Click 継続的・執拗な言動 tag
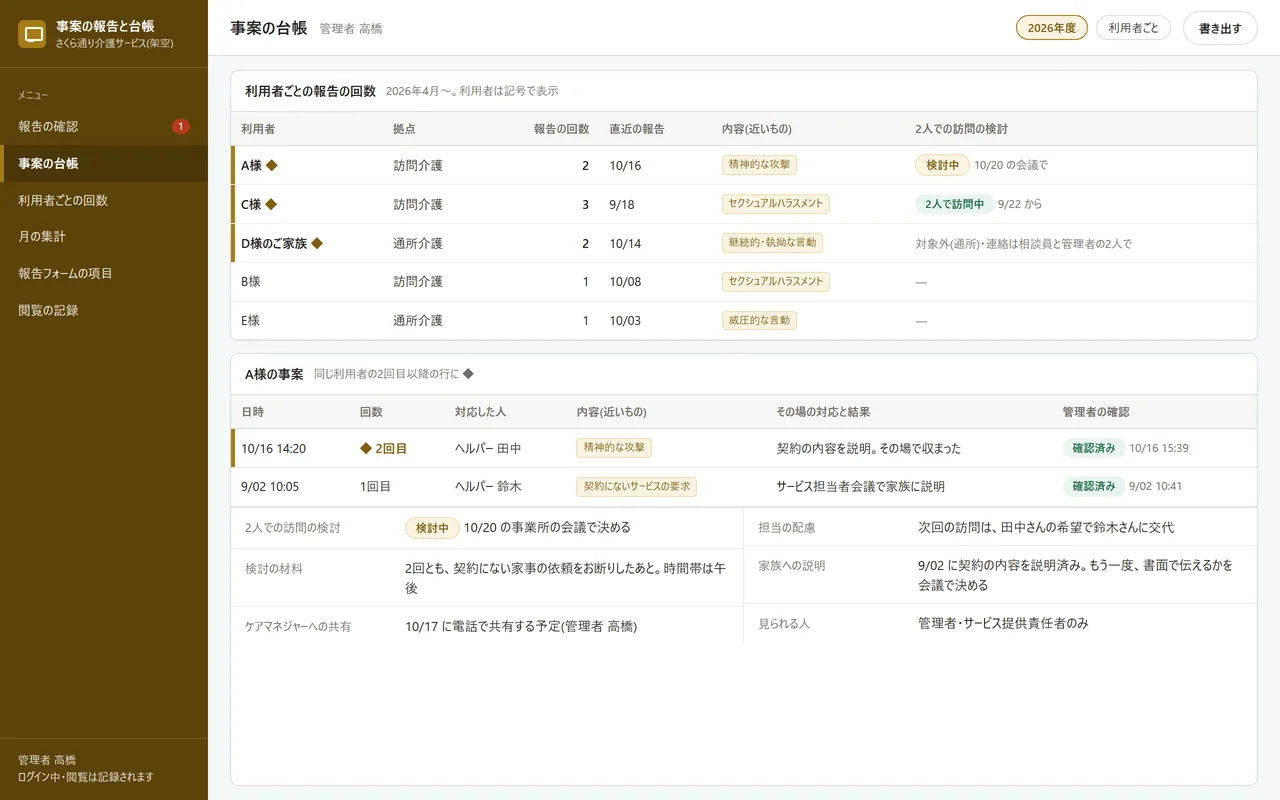This screenshot has width=1280, height=800. (x=772, y=243)
